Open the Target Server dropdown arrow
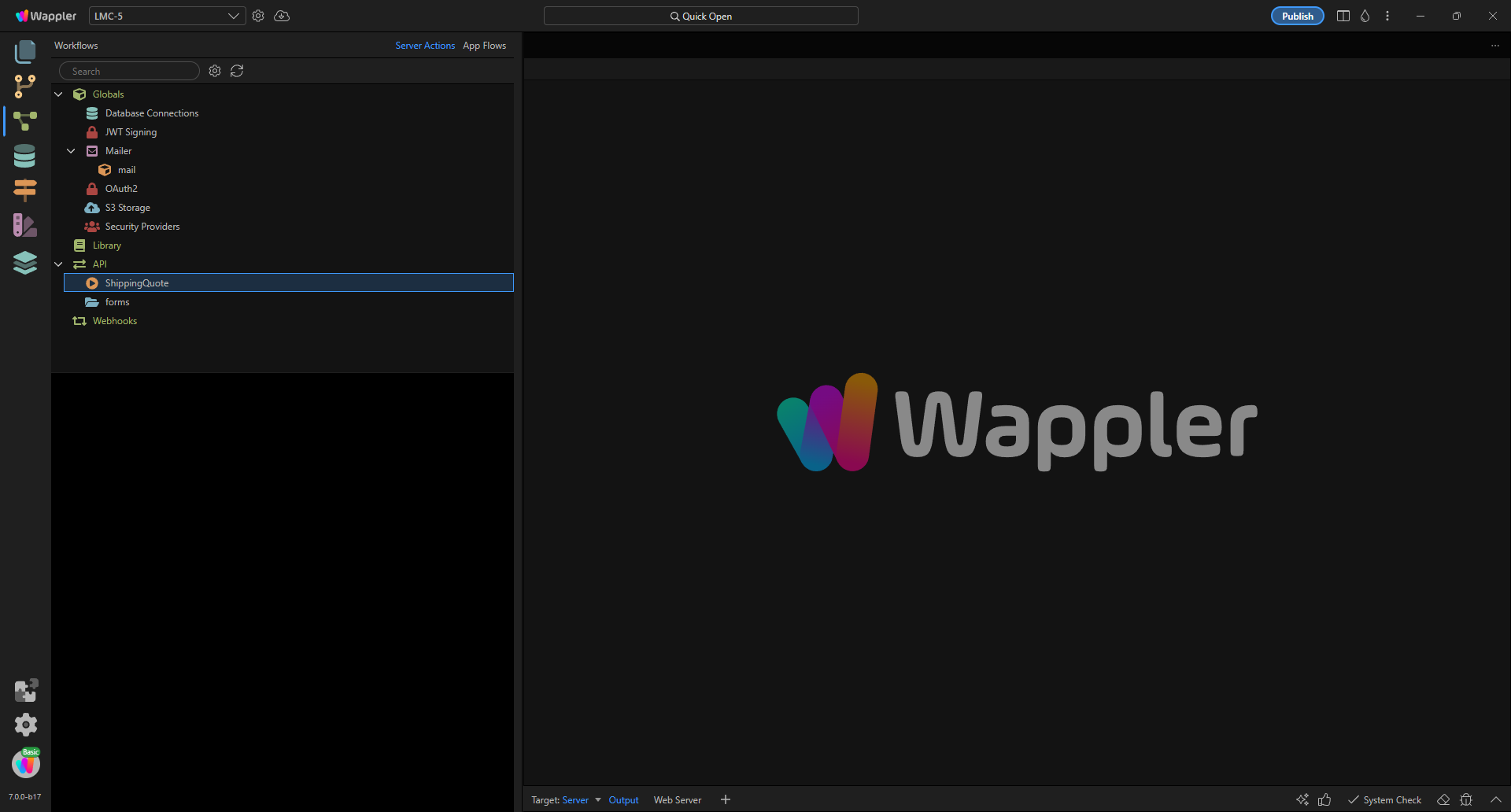The image size is (1511, 812). coord(598,799)
